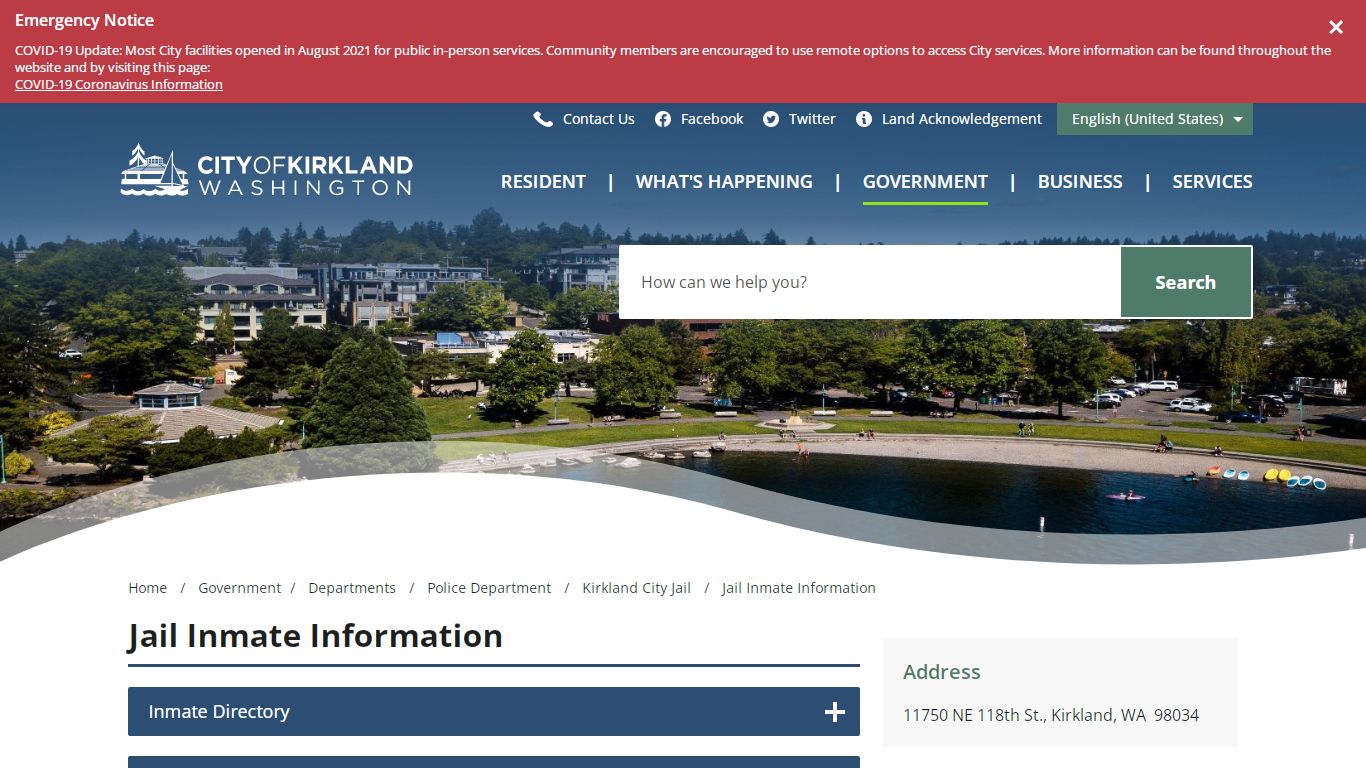Open the Services menu

tap(1212, 182)
